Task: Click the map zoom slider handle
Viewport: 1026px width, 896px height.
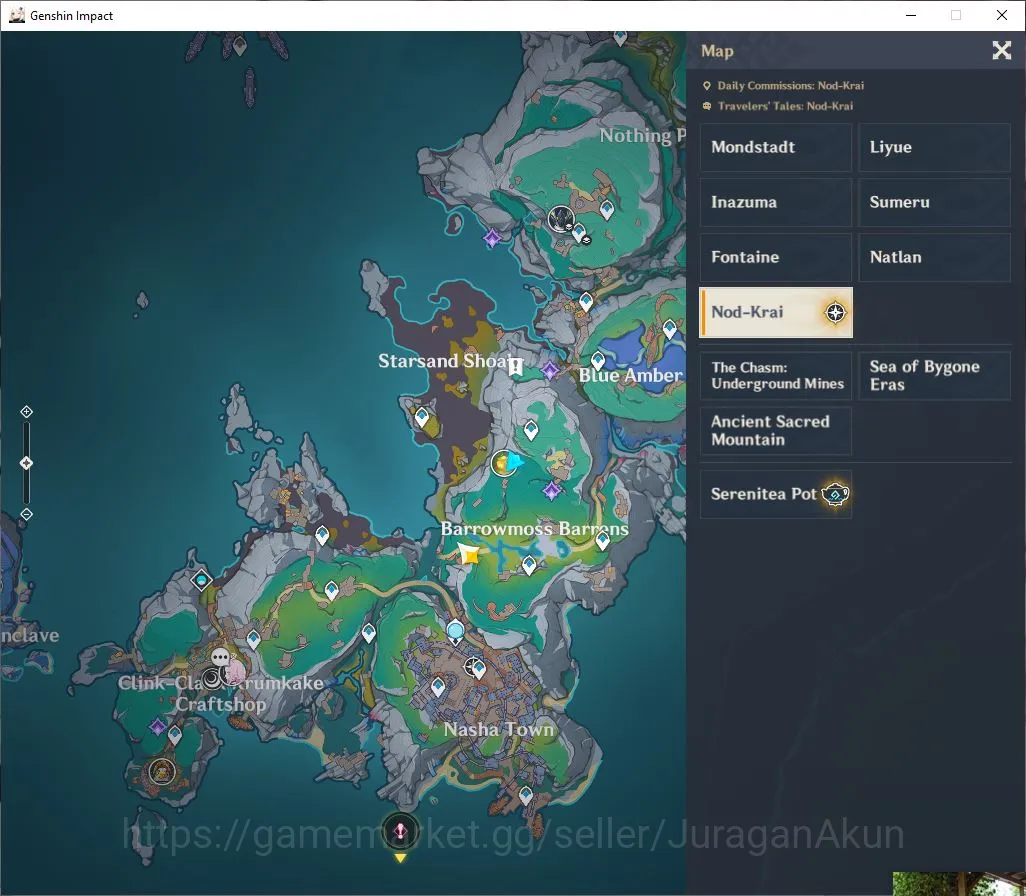Action: pos(26,463)
